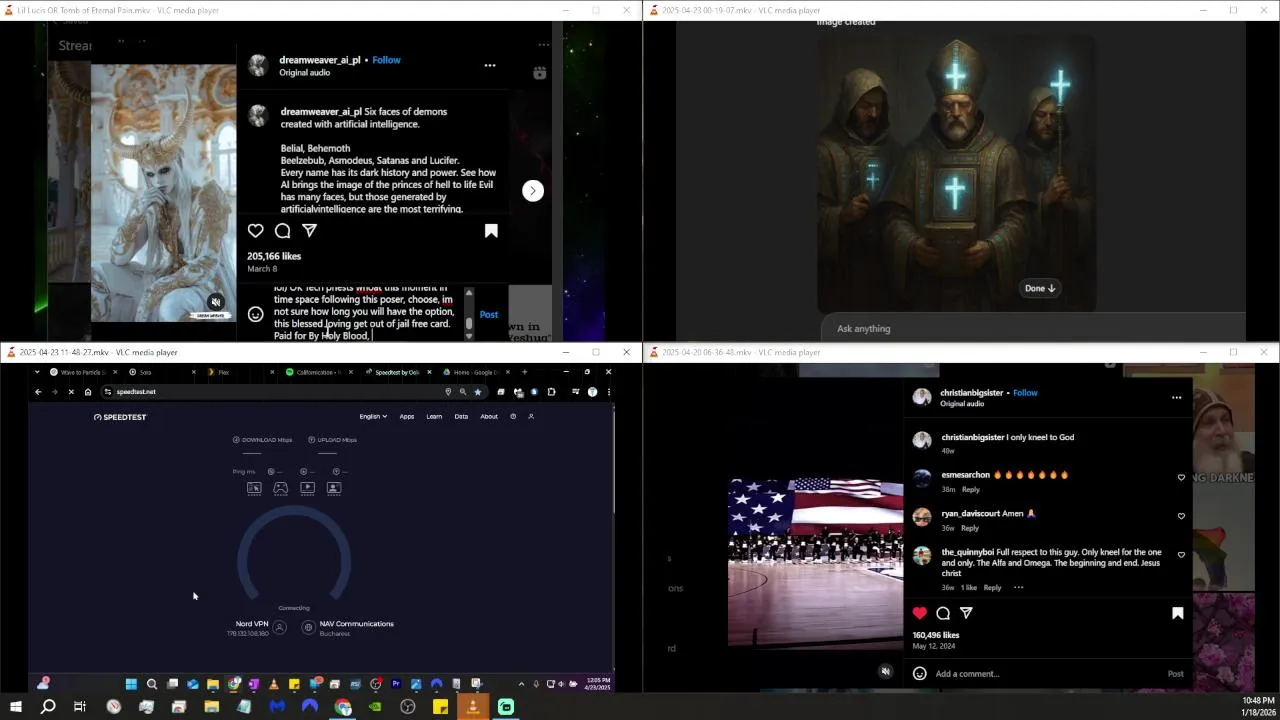Follow christianbigsister
The height and width of the screenshot is (720, 1280).
pyautogui.click(x=1025, y=393)
